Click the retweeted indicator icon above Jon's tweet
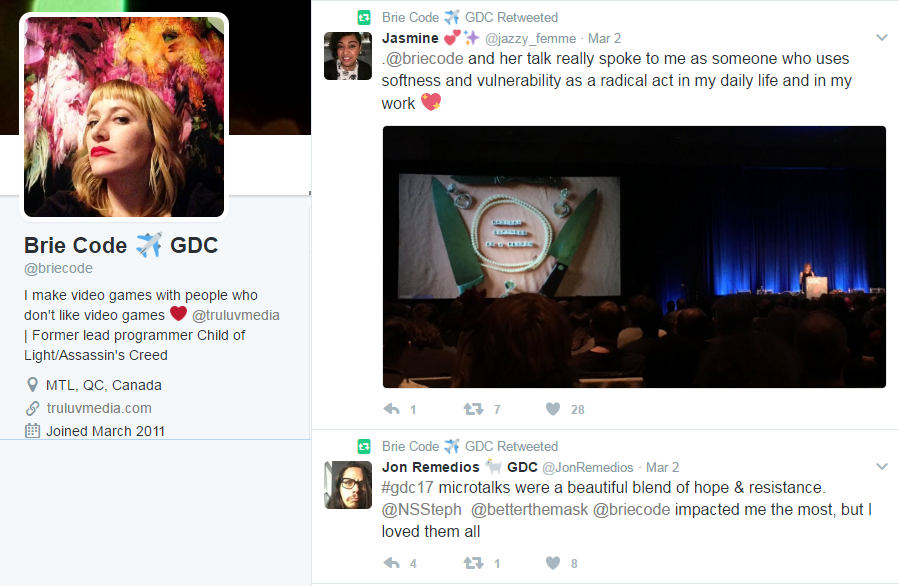 point(364,447)
